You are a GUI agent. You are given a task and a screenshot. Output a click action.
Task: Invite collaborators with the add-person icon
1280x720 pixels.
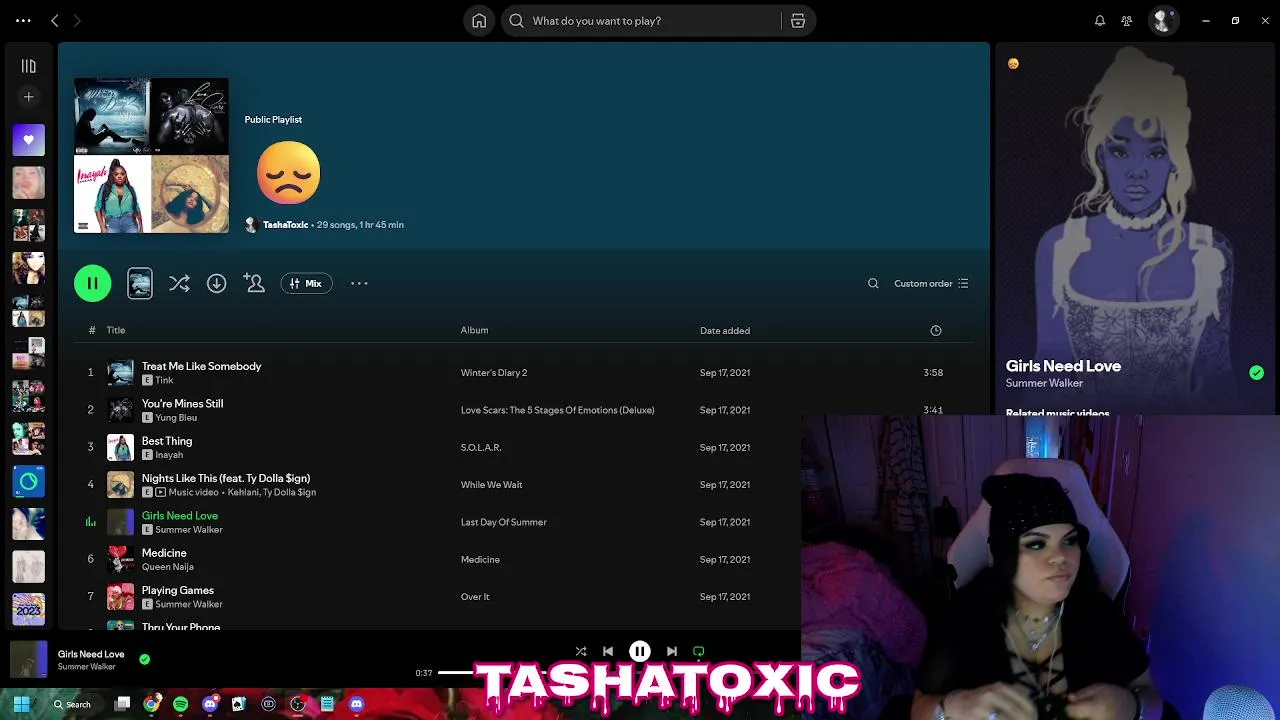(x=254, y=284)
